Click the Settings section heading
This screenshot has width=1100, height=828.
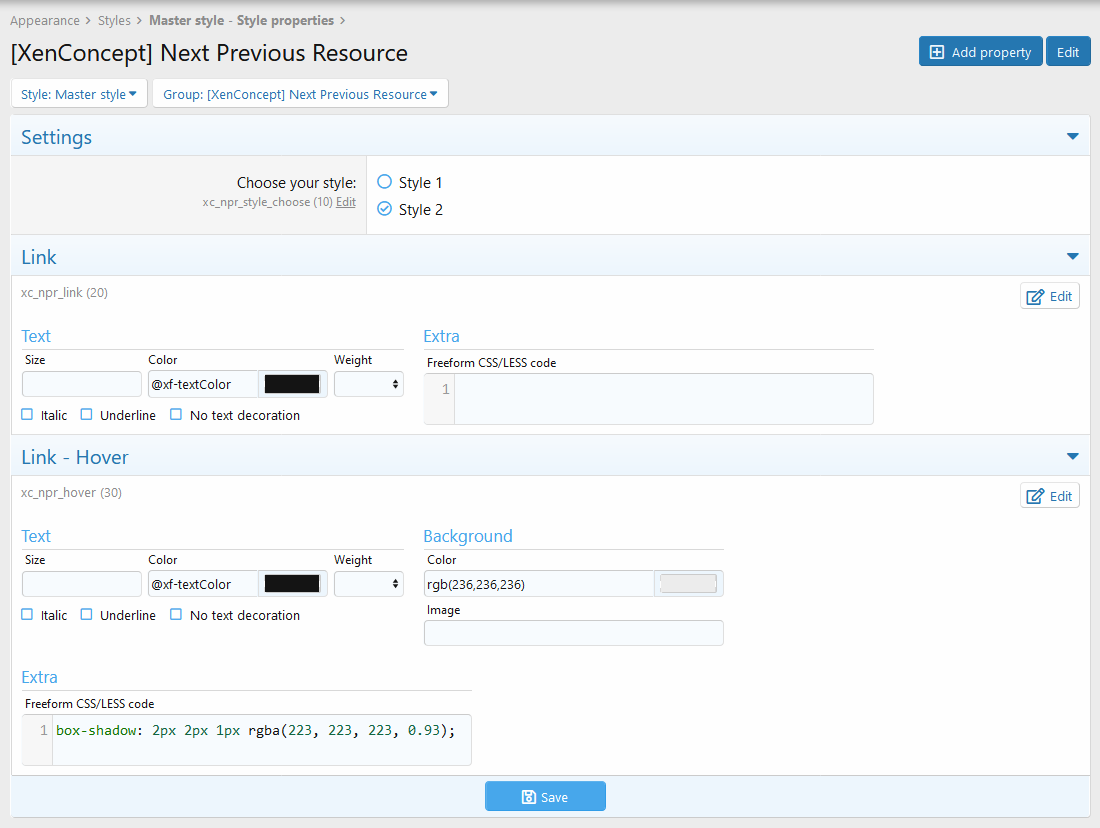[x=56, y=138]
